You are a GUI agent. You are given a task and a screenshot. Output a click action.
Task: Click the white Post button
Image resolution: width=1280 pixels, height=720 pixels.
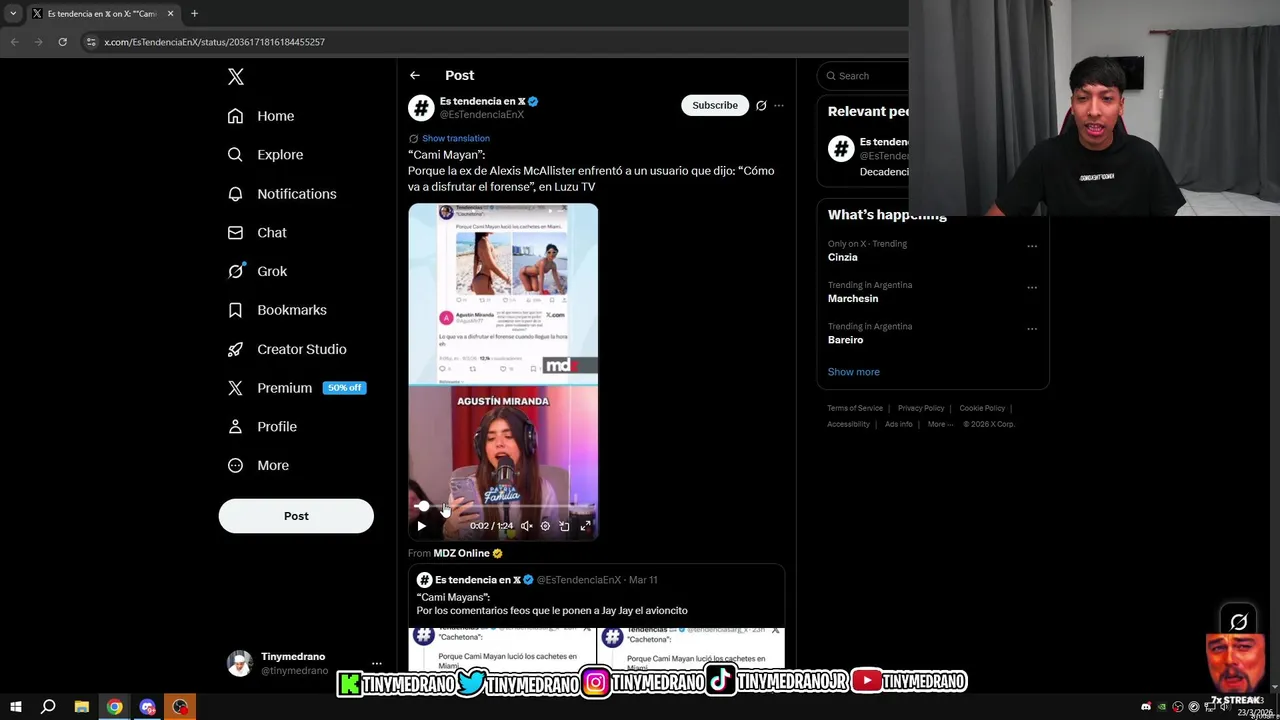(296, 516)
